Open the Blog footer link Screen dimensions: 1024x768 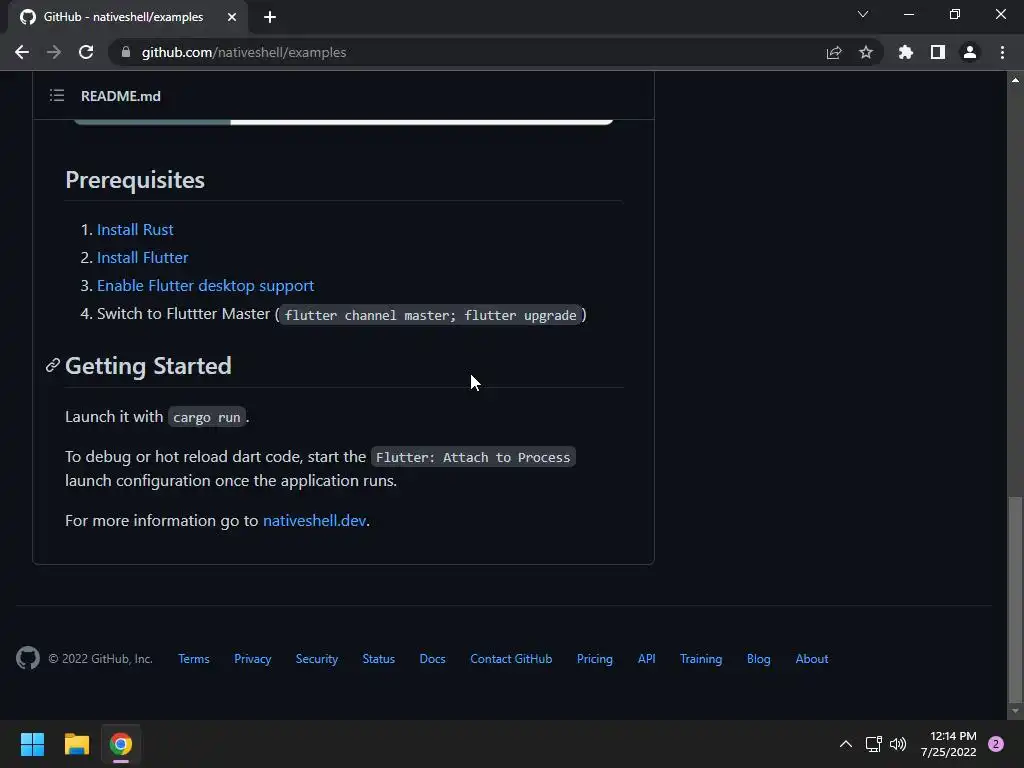coord(759,659)
